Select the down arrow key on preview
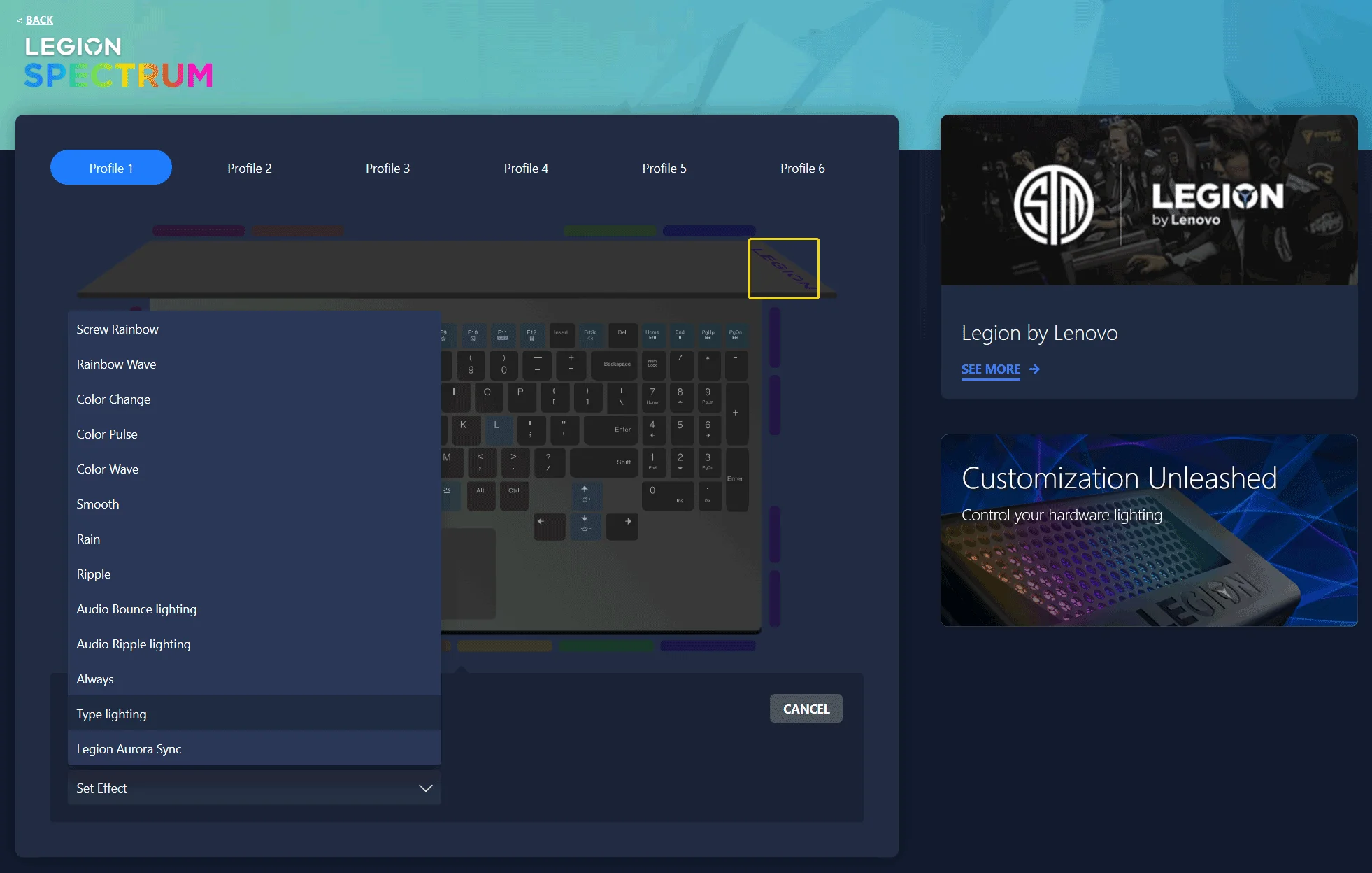This screenshot has width=1372, height=873. pyautogui.click(x=585, y=526)
